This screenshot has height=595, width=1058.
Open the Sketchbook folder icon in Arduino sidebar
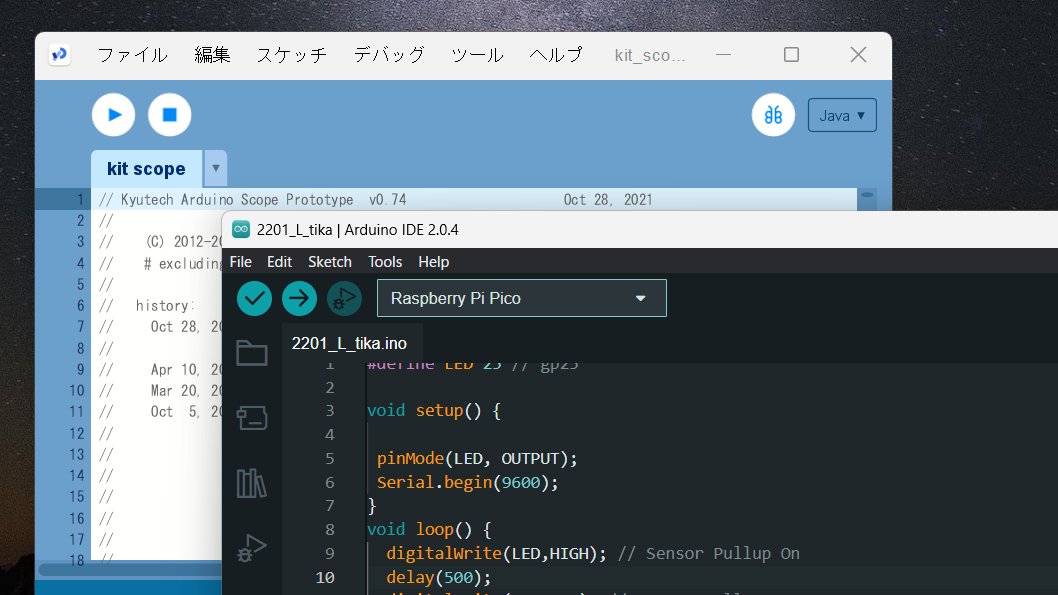(x=252, y=353)
